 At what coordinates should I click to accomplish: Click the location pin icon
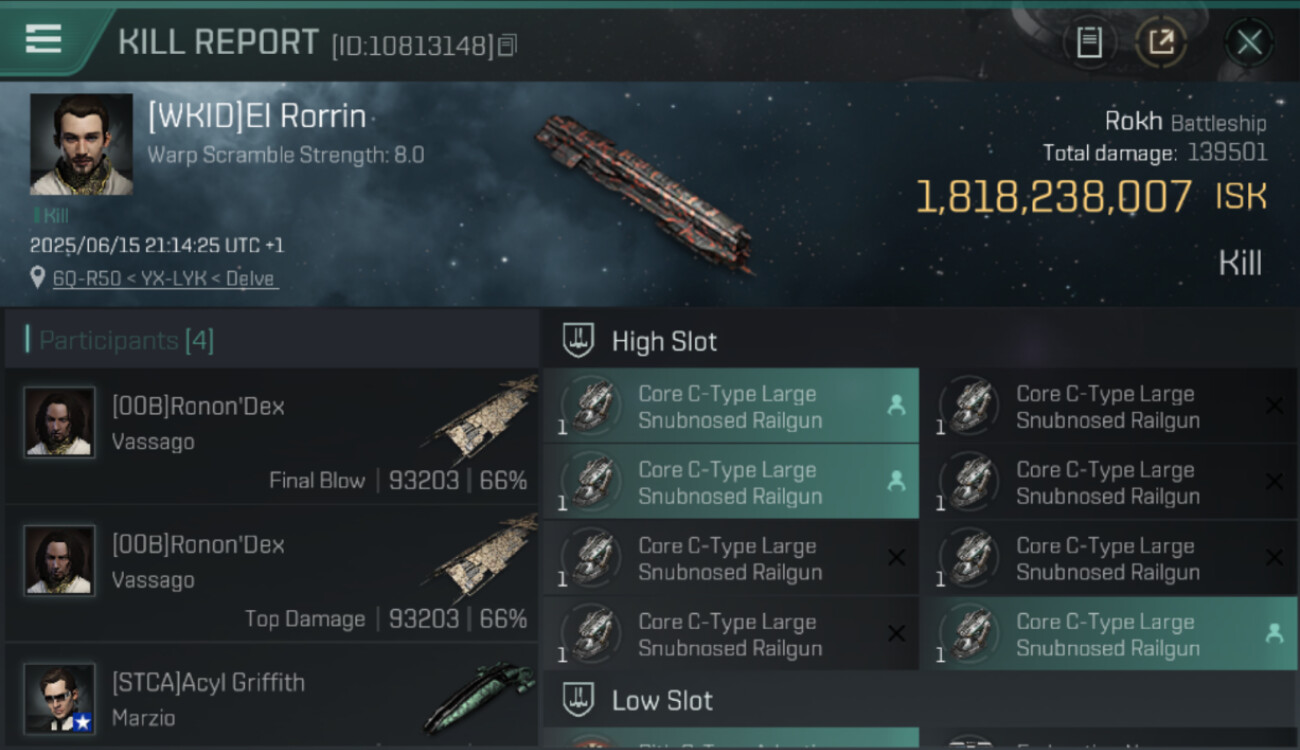click(38, 278)
